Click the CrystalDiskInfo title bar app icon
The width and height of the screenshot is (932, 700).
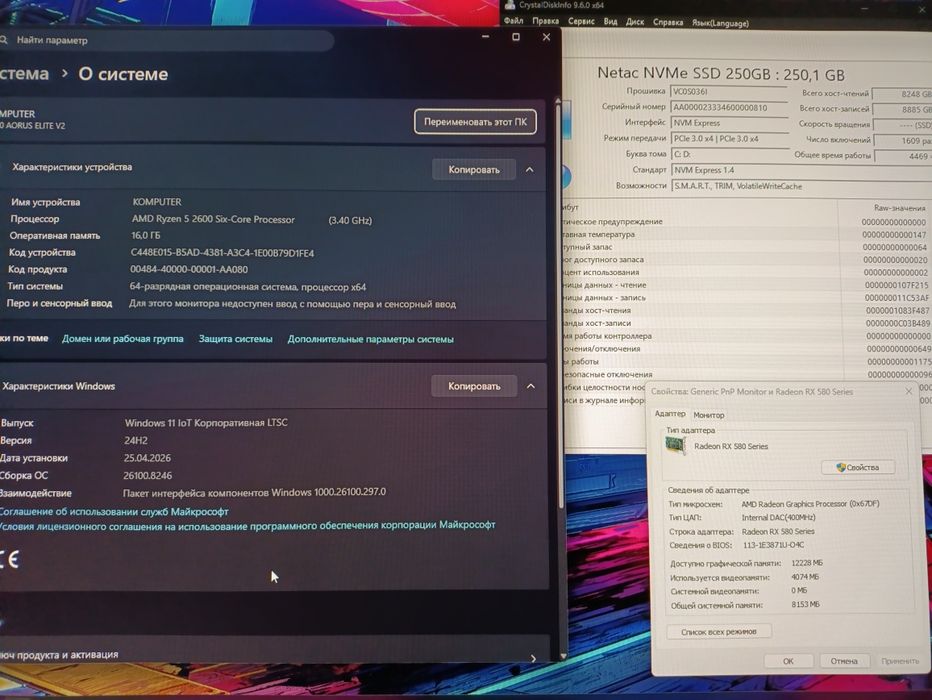509,5
